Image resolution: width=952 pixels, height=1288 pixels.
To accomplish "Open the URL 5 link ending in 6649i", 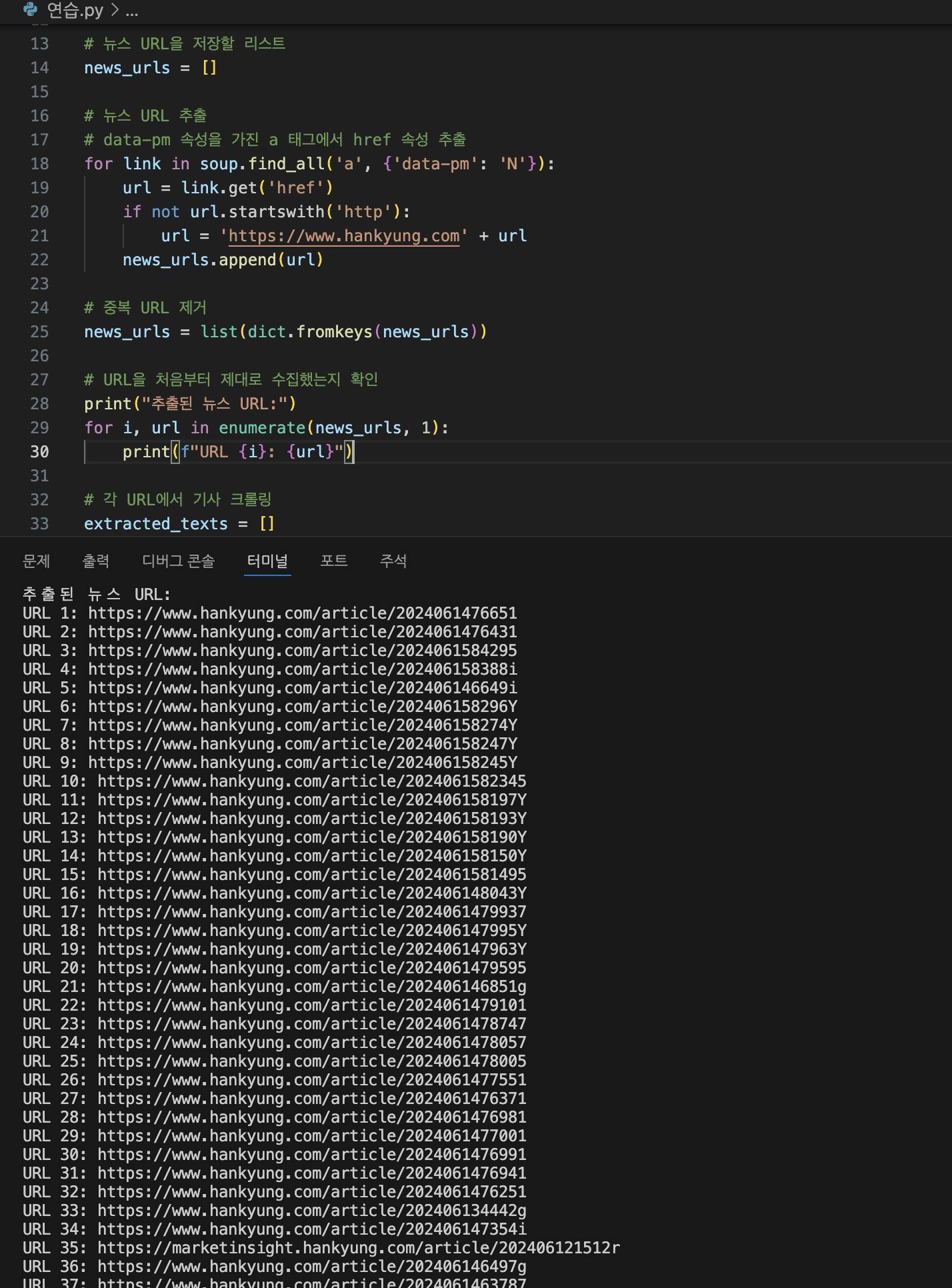I will tap(302, 688).
